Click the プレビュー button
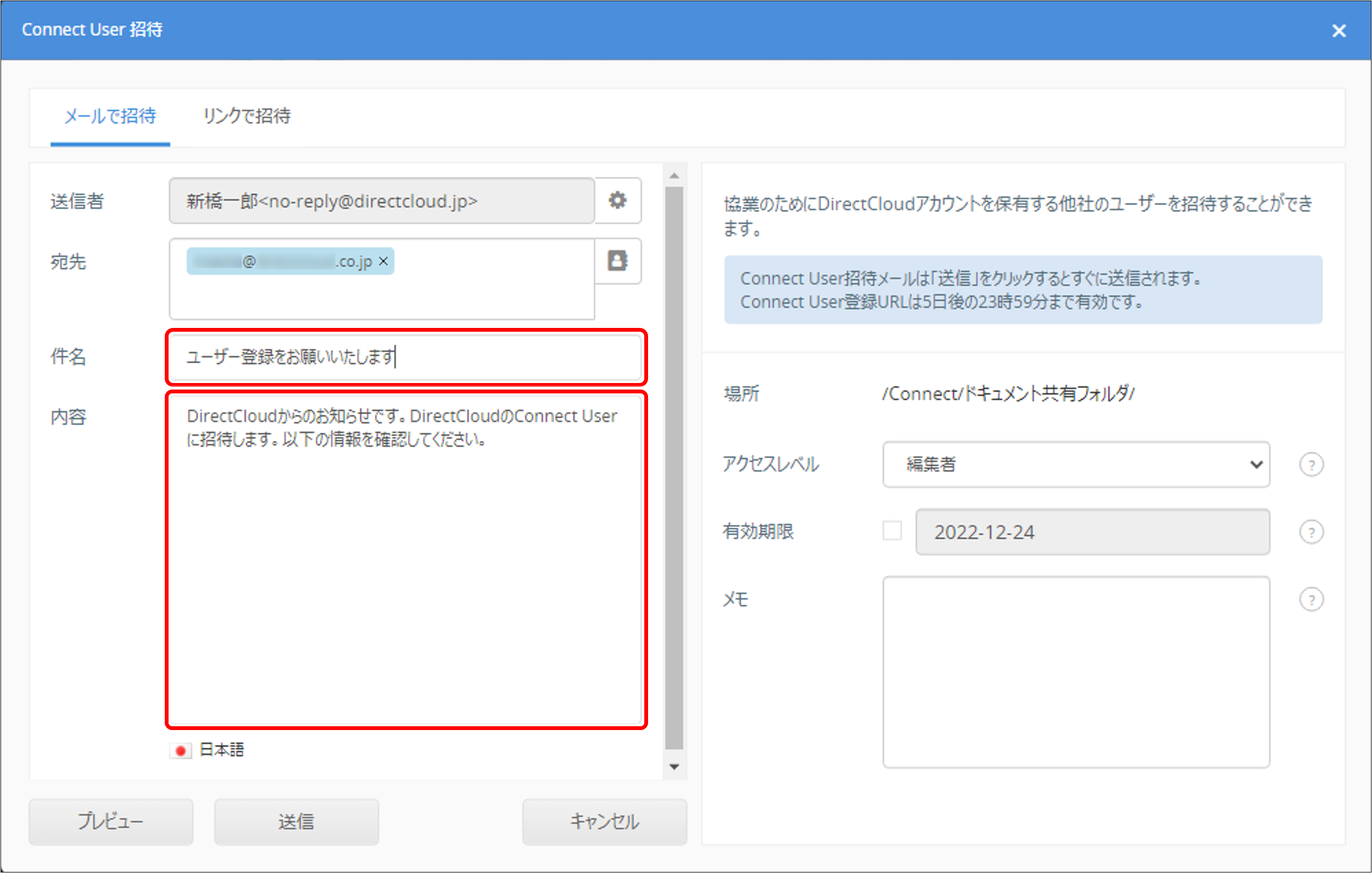 [x=111, y=822]
